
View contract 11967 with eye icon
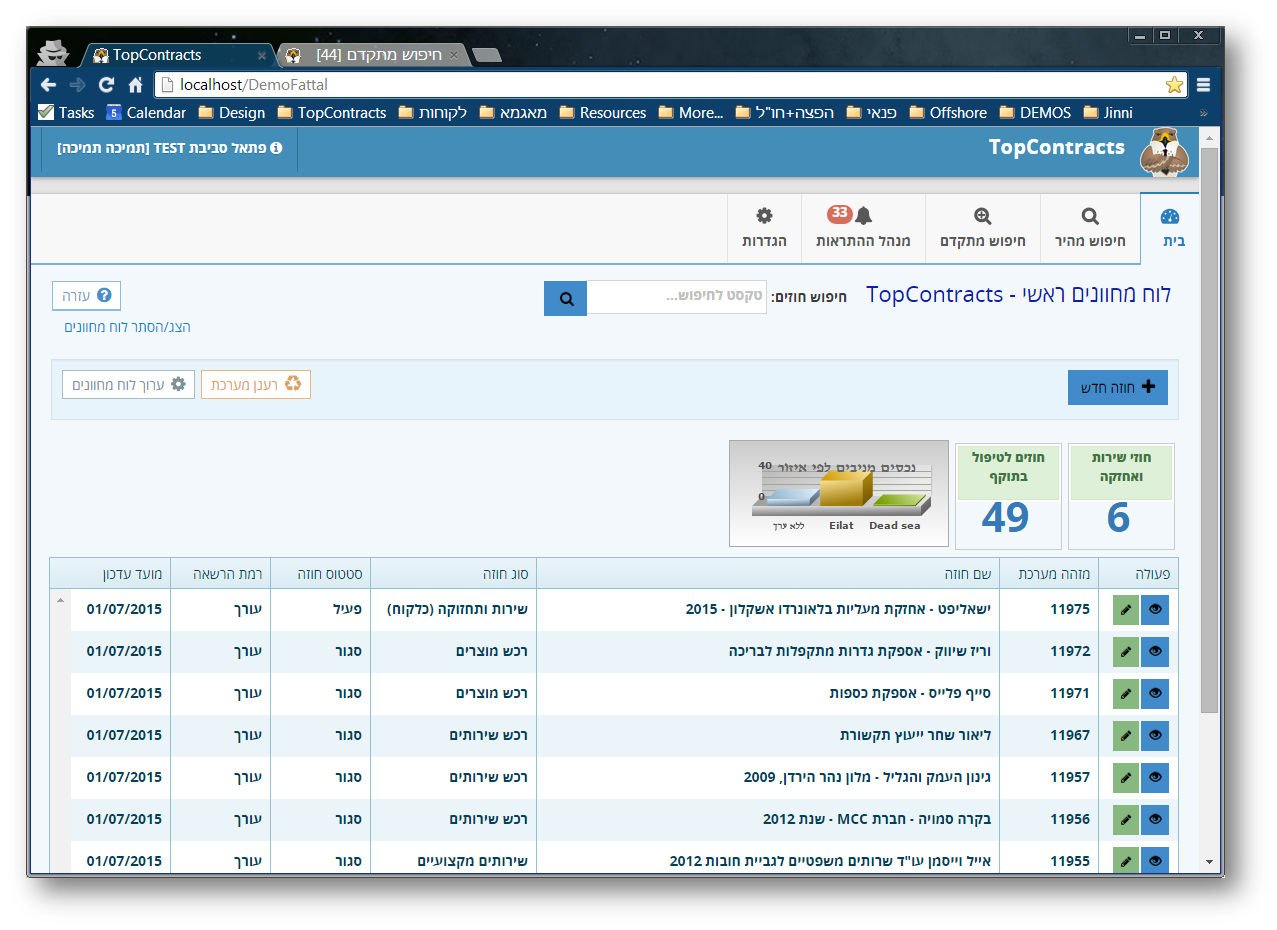click(1155, 735)
